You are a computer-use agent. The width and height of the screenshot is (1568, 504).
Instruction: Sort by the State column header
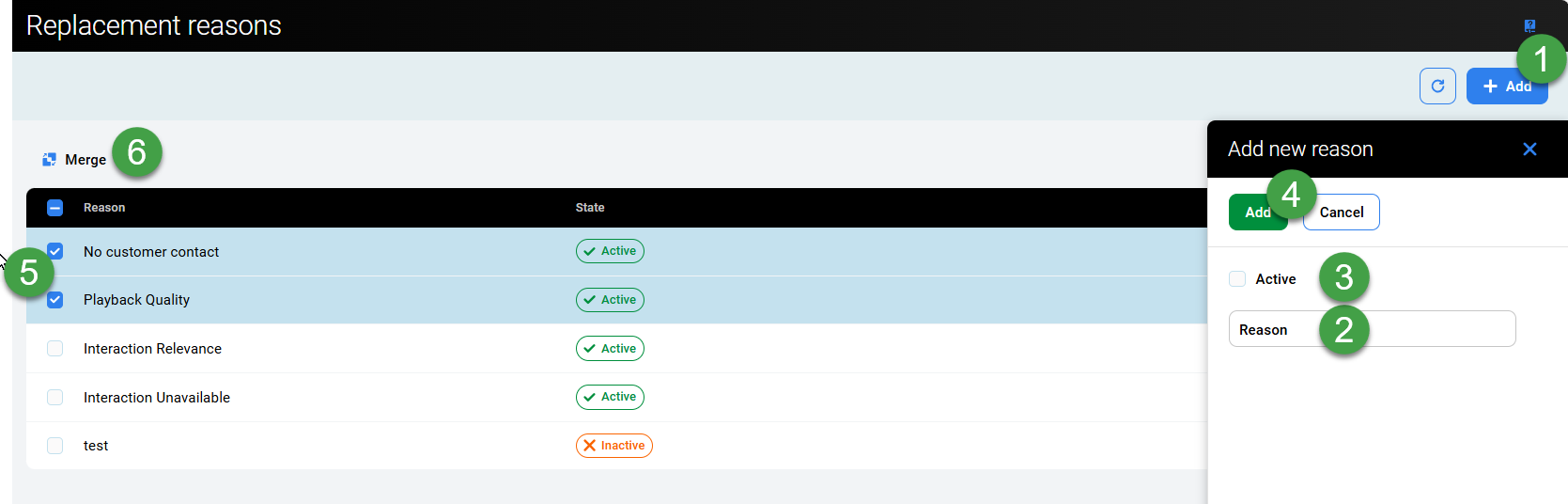(590, 208)
